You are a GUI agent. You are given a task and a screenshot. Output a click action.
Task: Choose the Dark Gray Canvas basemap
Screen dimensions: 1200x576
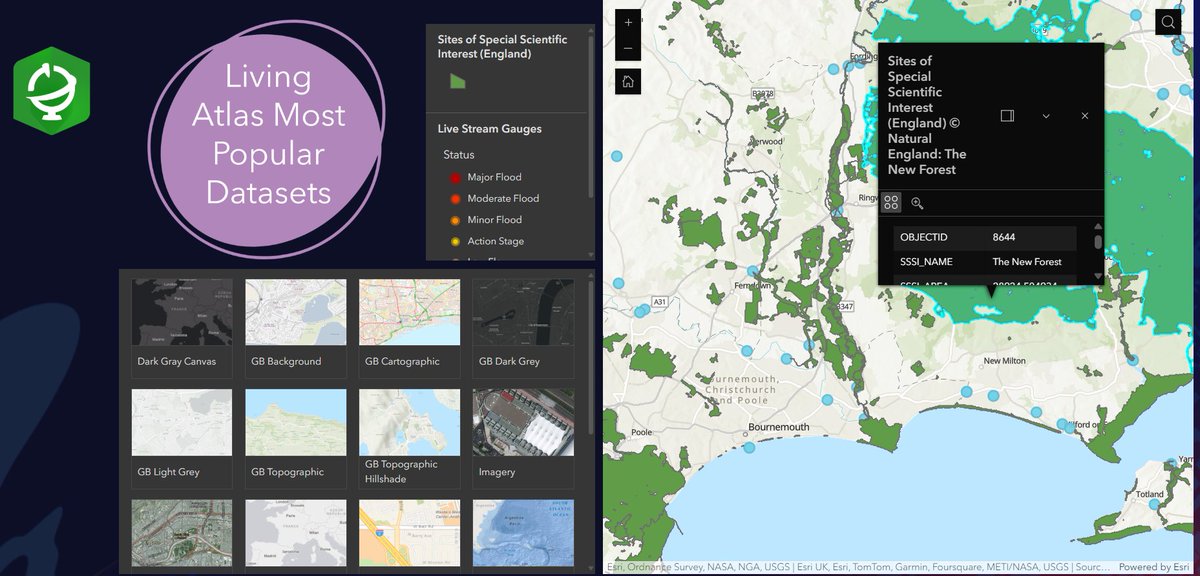pos(182,328)
